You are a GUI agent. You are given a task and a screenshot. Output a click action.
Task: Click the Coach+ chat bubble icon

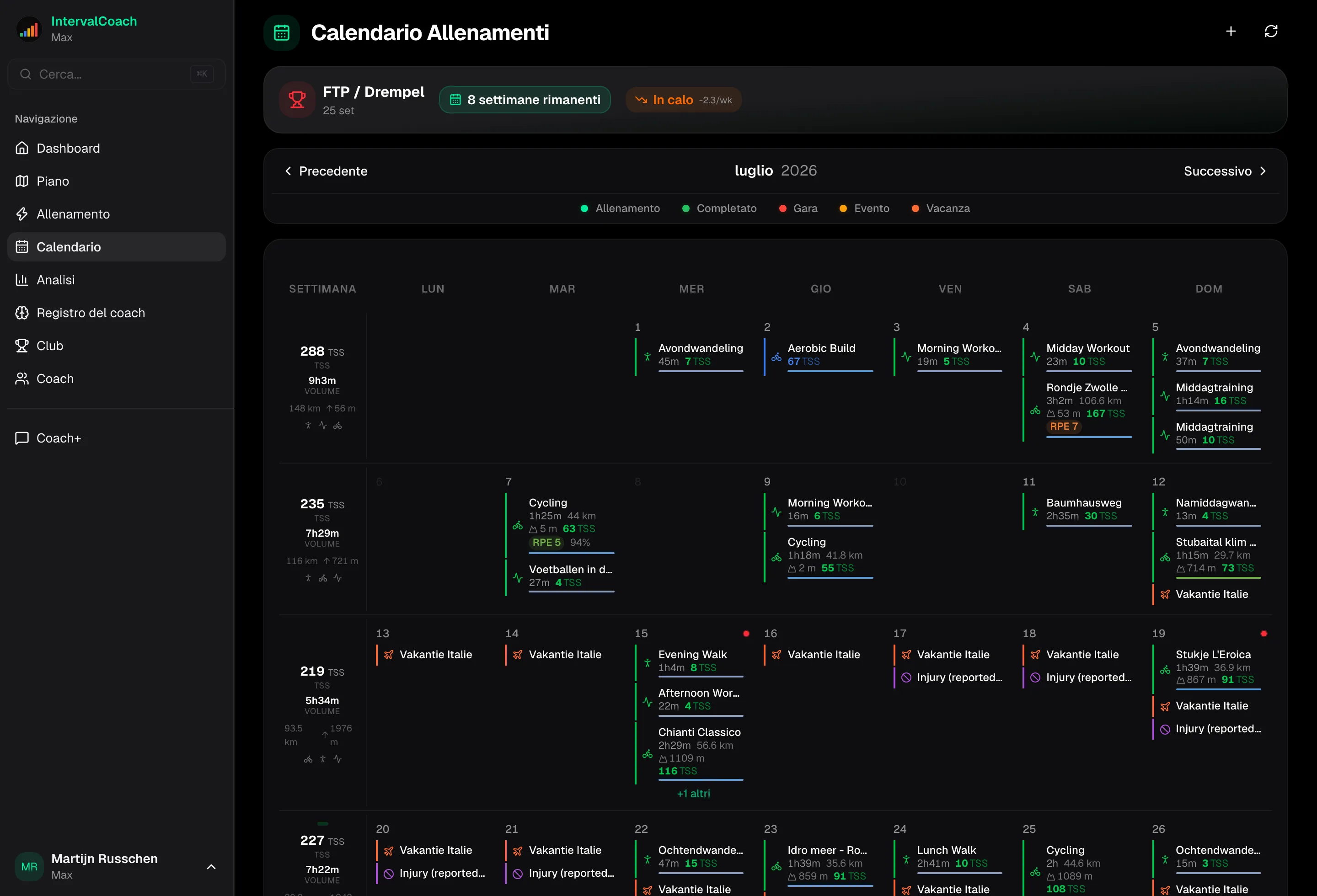pos(22,438)
